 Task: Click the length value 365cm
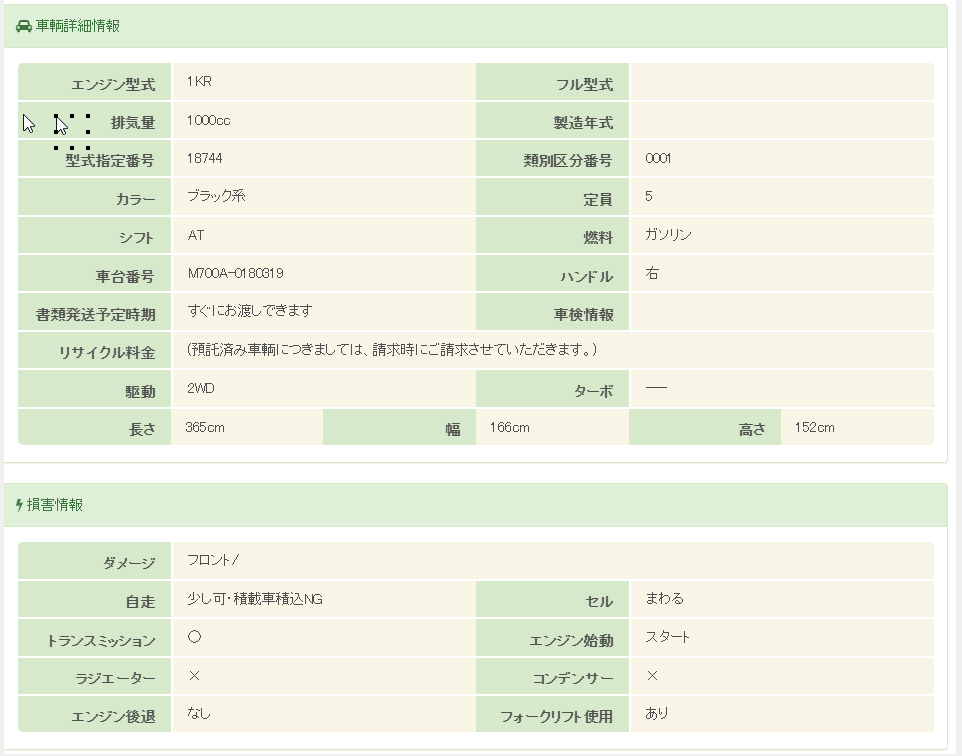point(205,428)
